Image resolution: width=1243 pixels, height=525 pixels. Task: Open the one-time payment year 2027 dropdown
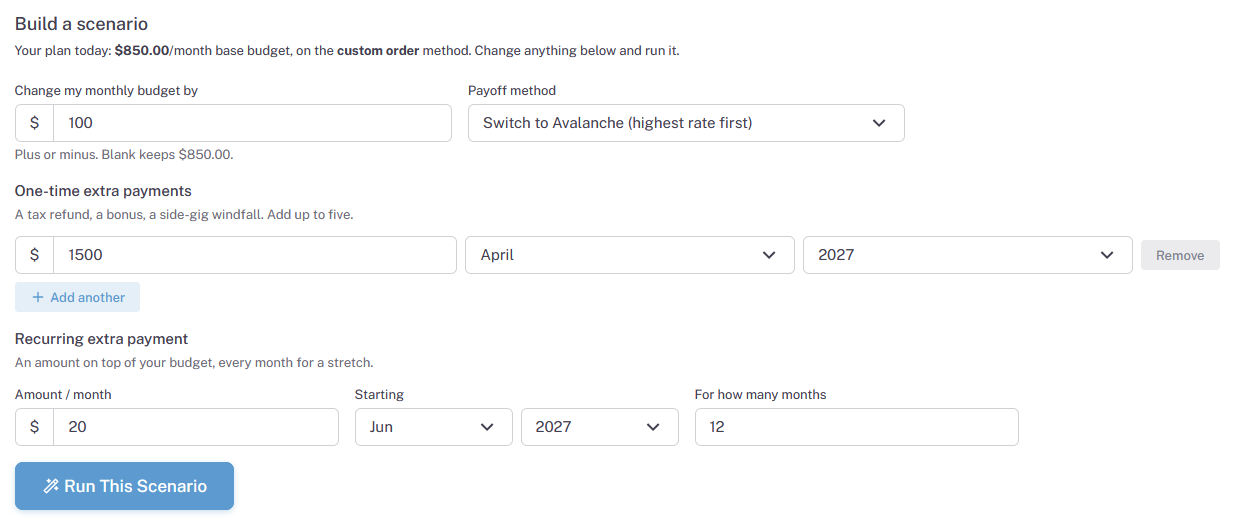click(967, 255)
